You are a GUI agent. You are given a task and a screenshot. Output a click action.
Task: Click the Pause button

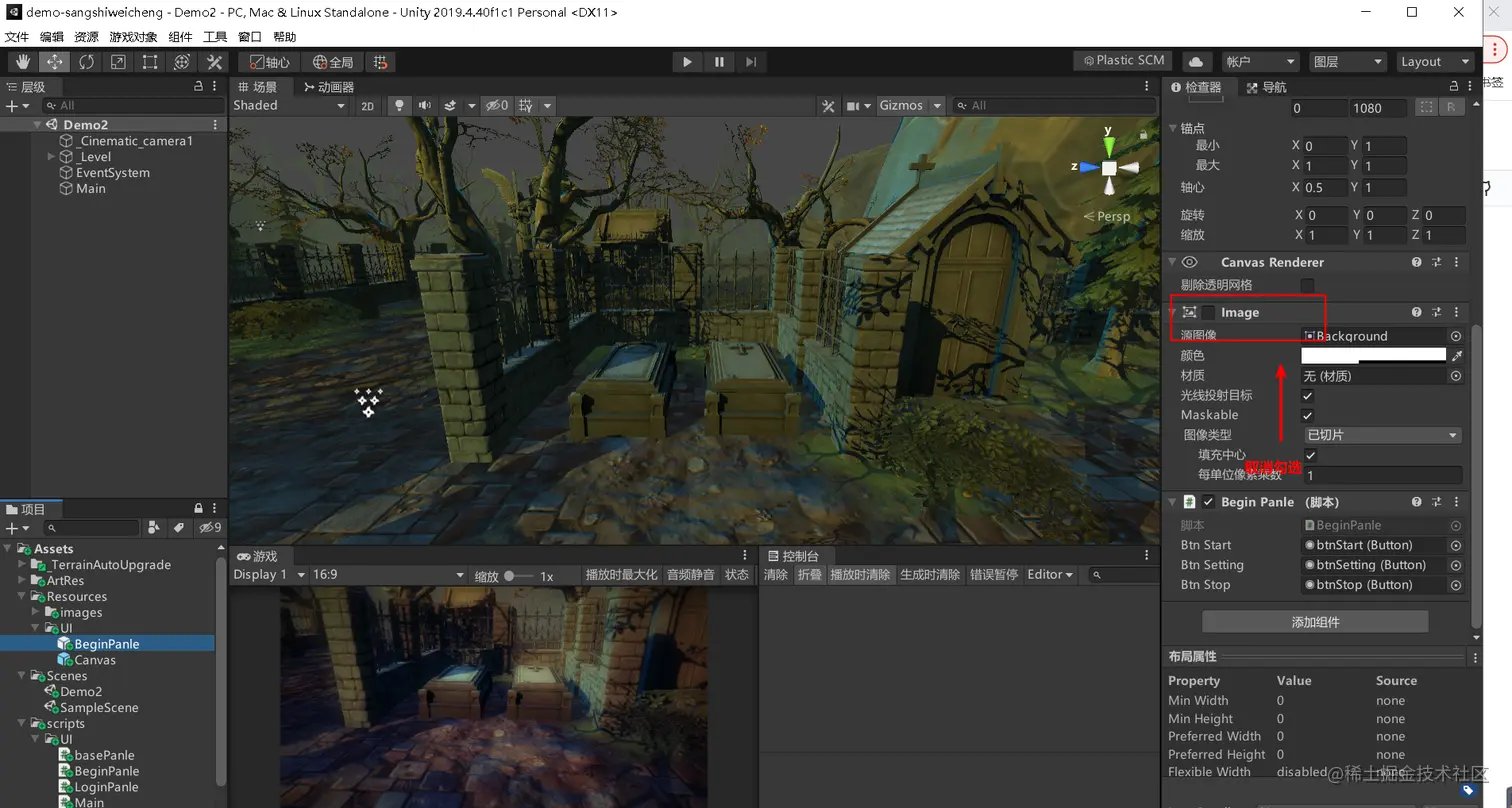tap(719, 62)
